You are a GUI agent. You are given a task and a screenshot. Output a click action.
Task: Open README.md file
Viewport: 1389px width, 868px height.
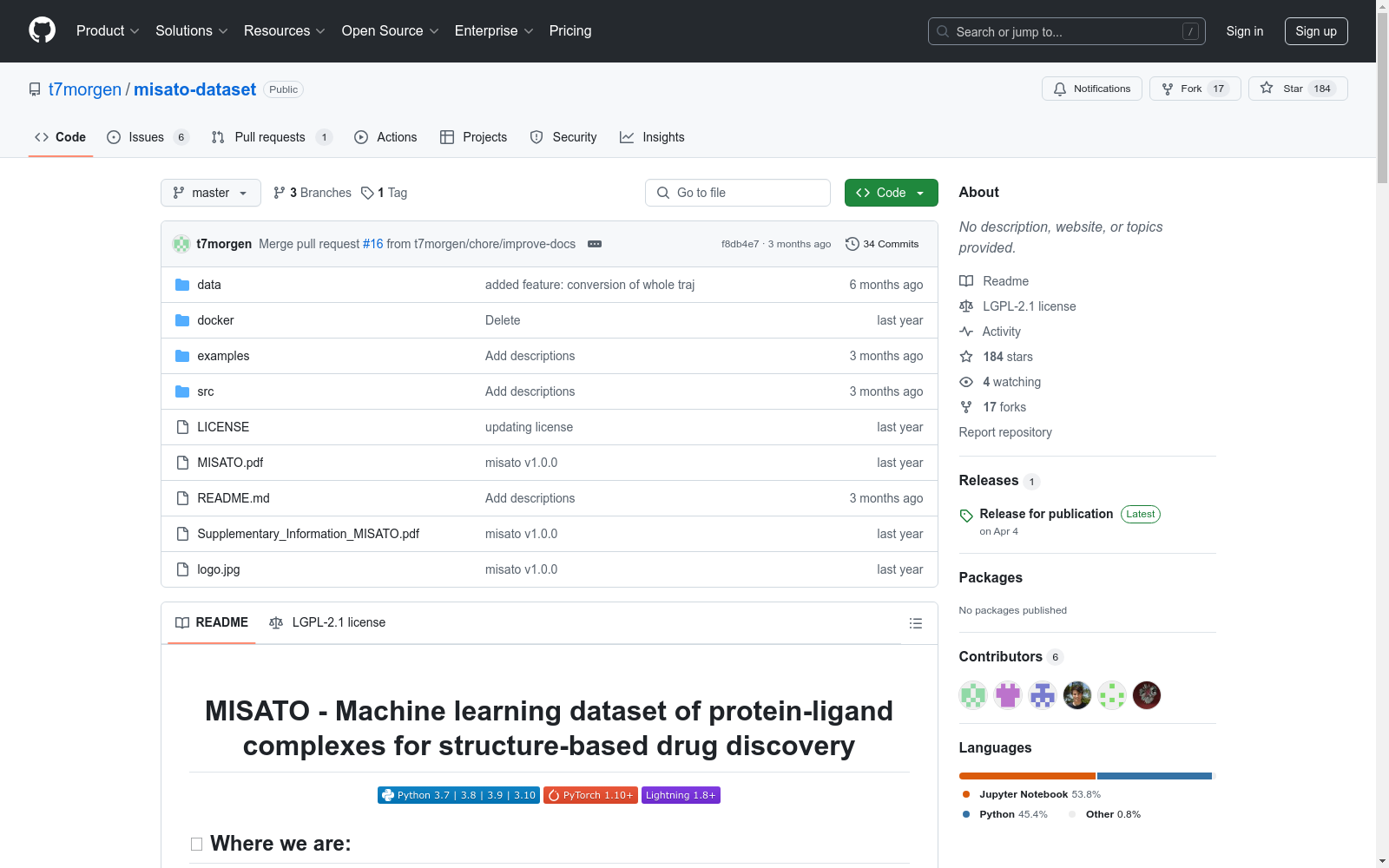click(x=234, y=498)
